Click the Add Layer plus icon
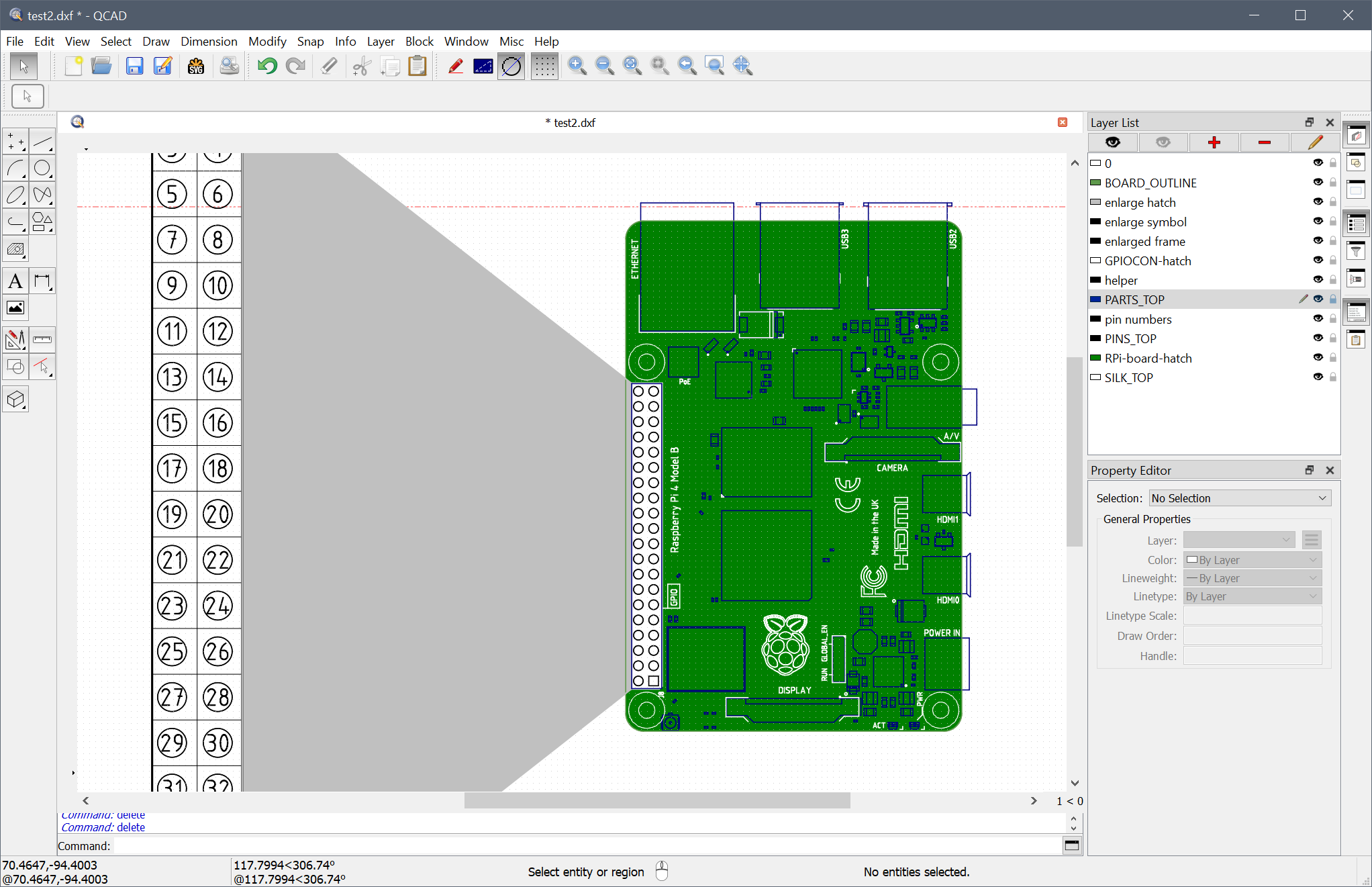 tap(1214, 142)
